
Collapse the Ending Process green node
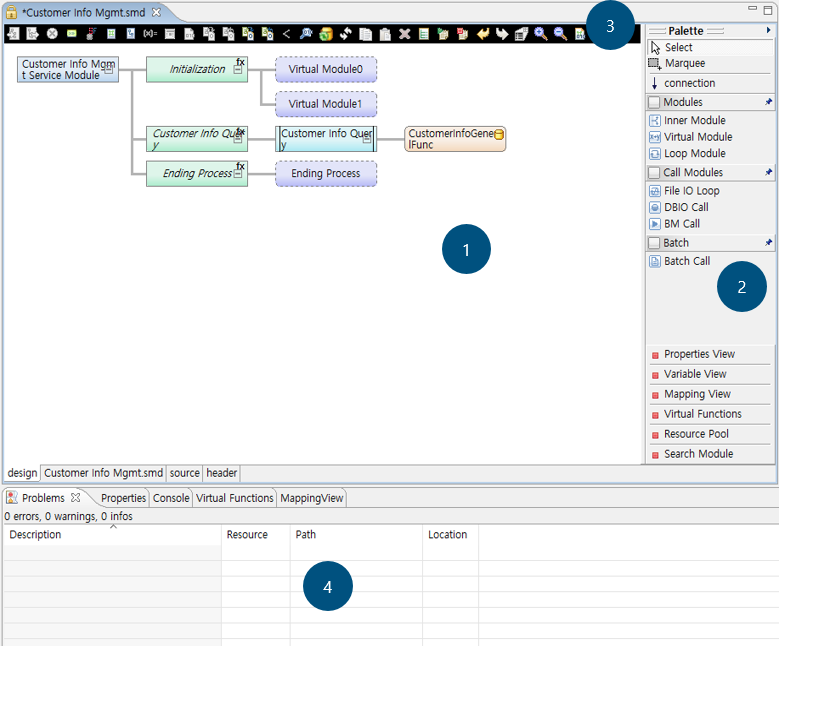click(238, 174)
